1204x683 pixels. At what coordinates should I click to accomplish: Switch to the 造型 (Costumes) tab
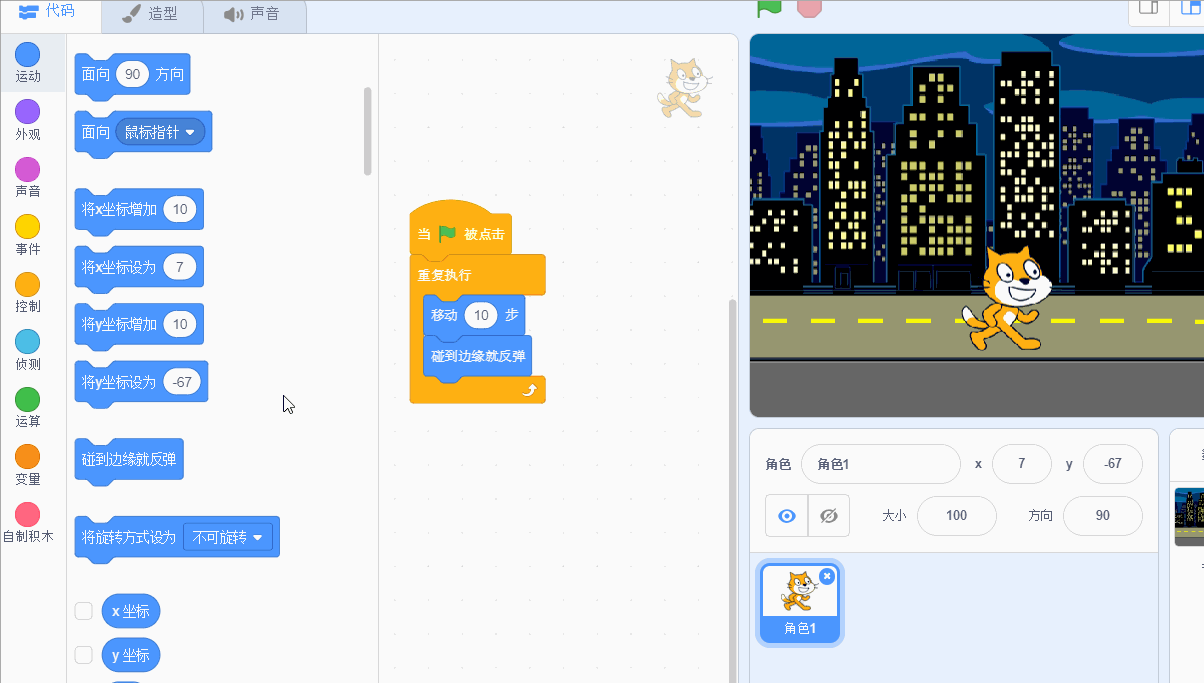click(153, 14)
